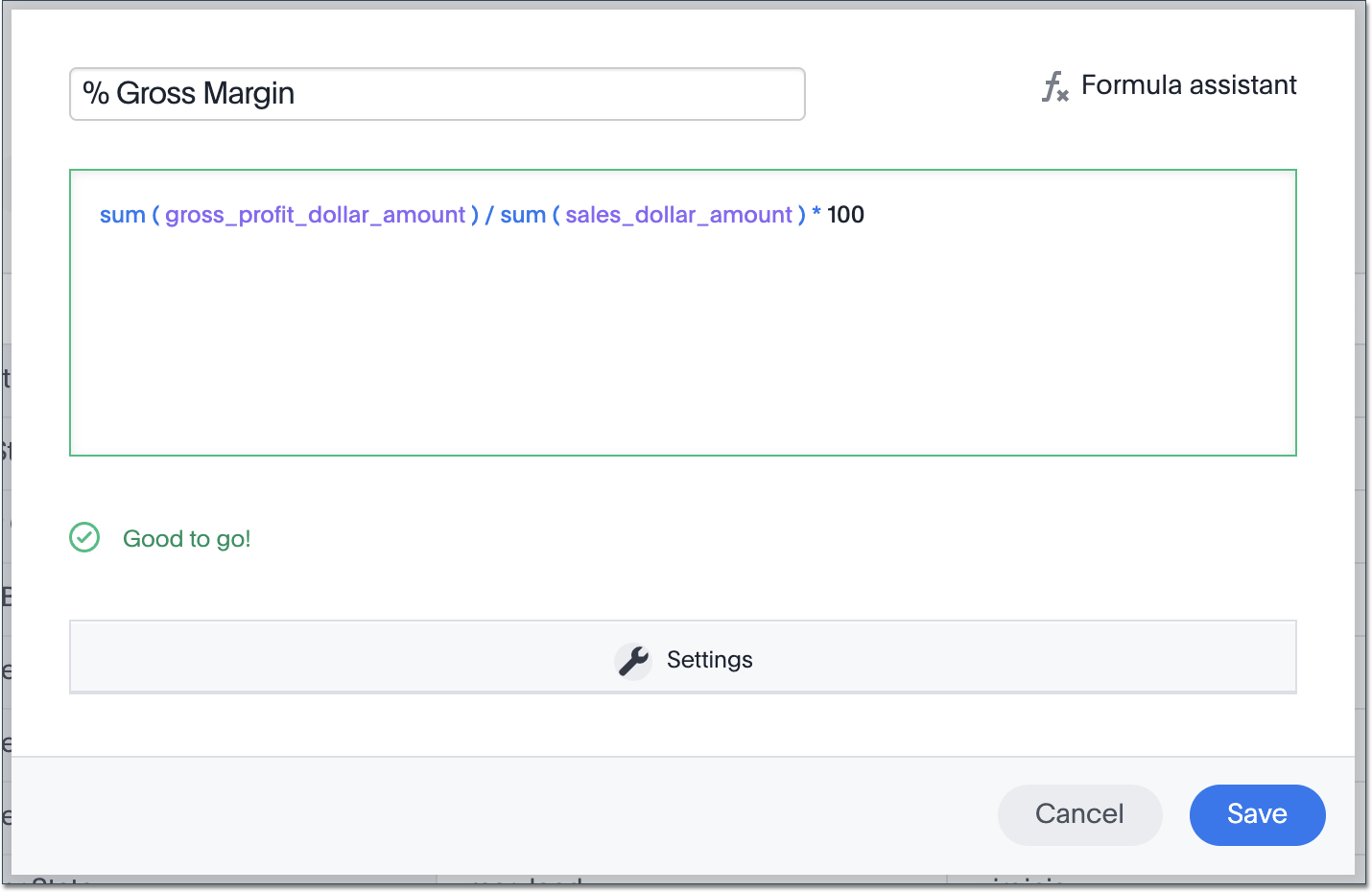Select the number 100 in the formula
Image resolution: width=1372 pixels, height=892 pixels.
(x=845, y=215)
